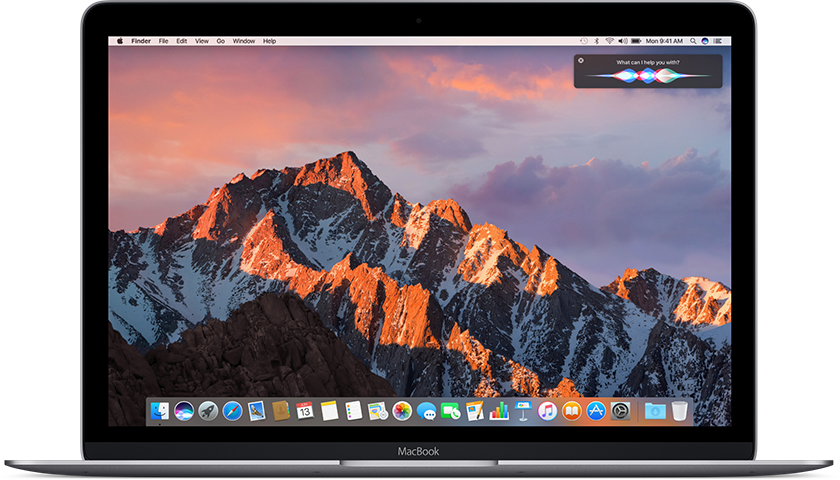Screen dimensions: 840x480
Task: Open Launchpad rocket icon
Action: click(x=208, y=411)
